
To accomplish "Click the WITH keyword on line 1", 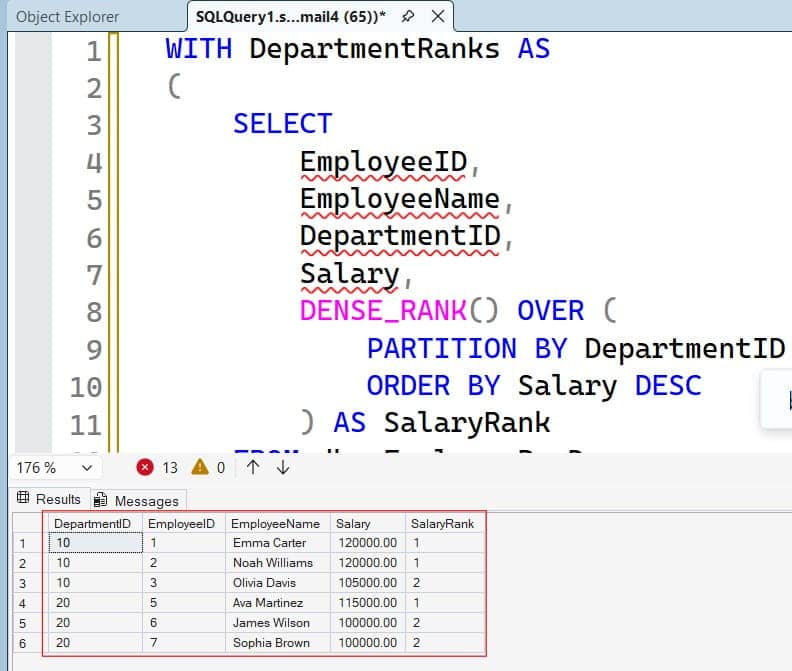I will tap(199, 49).
